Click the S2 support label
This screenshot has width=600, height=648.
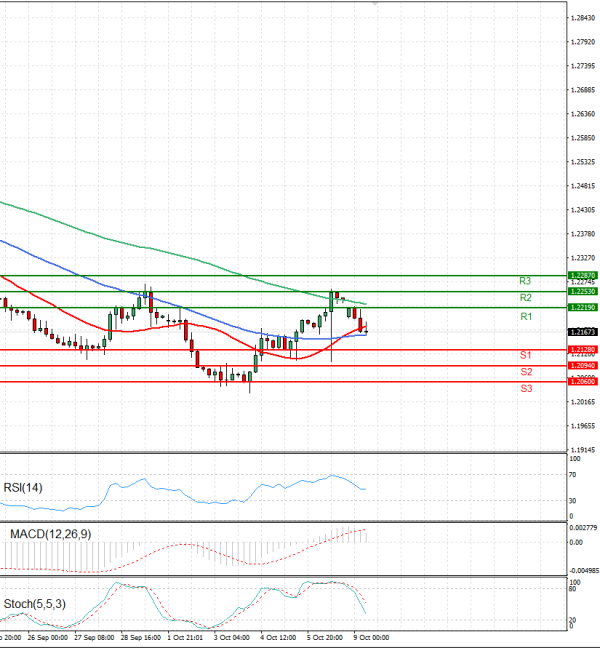pos(526,372)
